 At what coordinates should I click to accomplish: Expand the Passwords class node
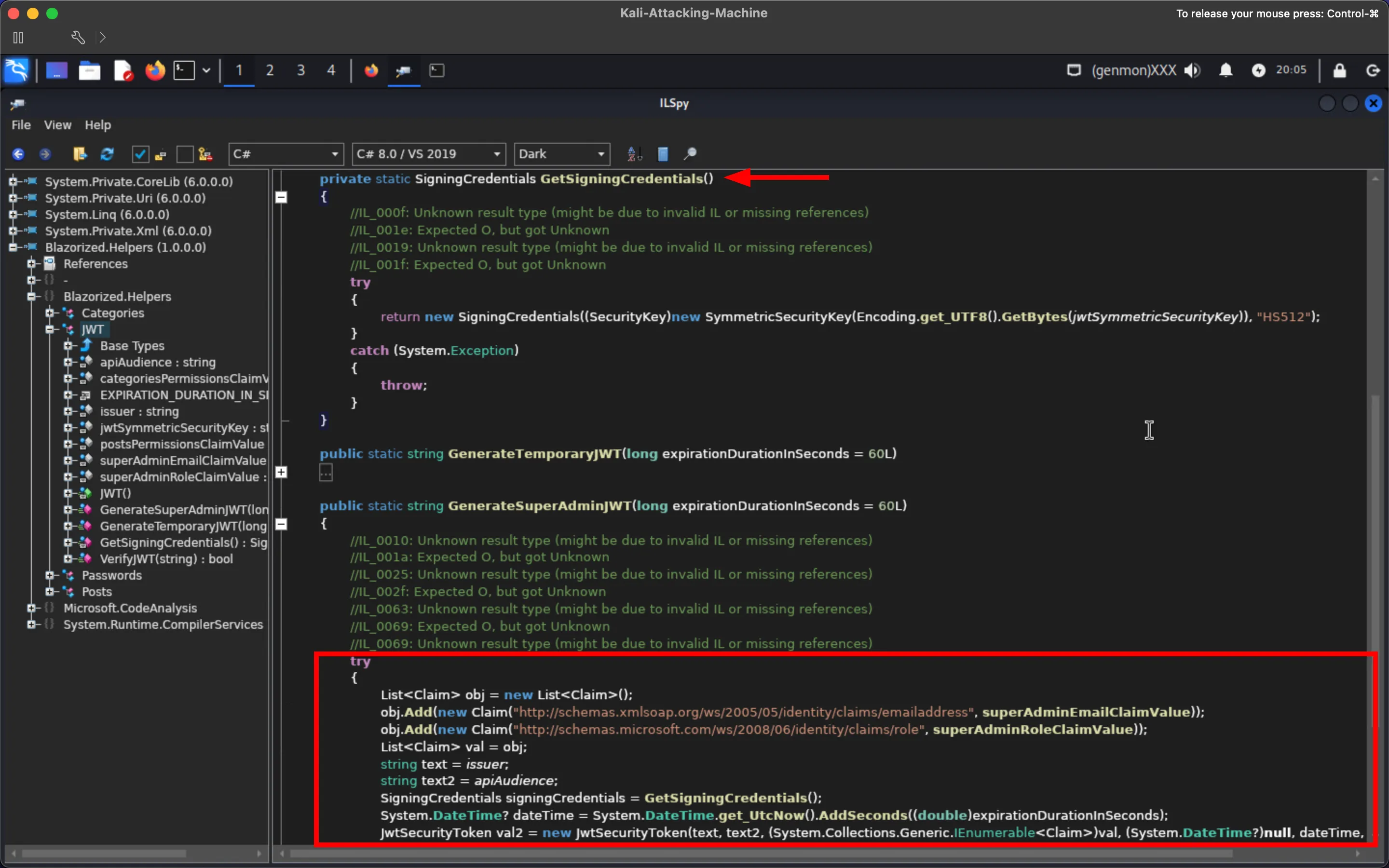coord(50,575)
